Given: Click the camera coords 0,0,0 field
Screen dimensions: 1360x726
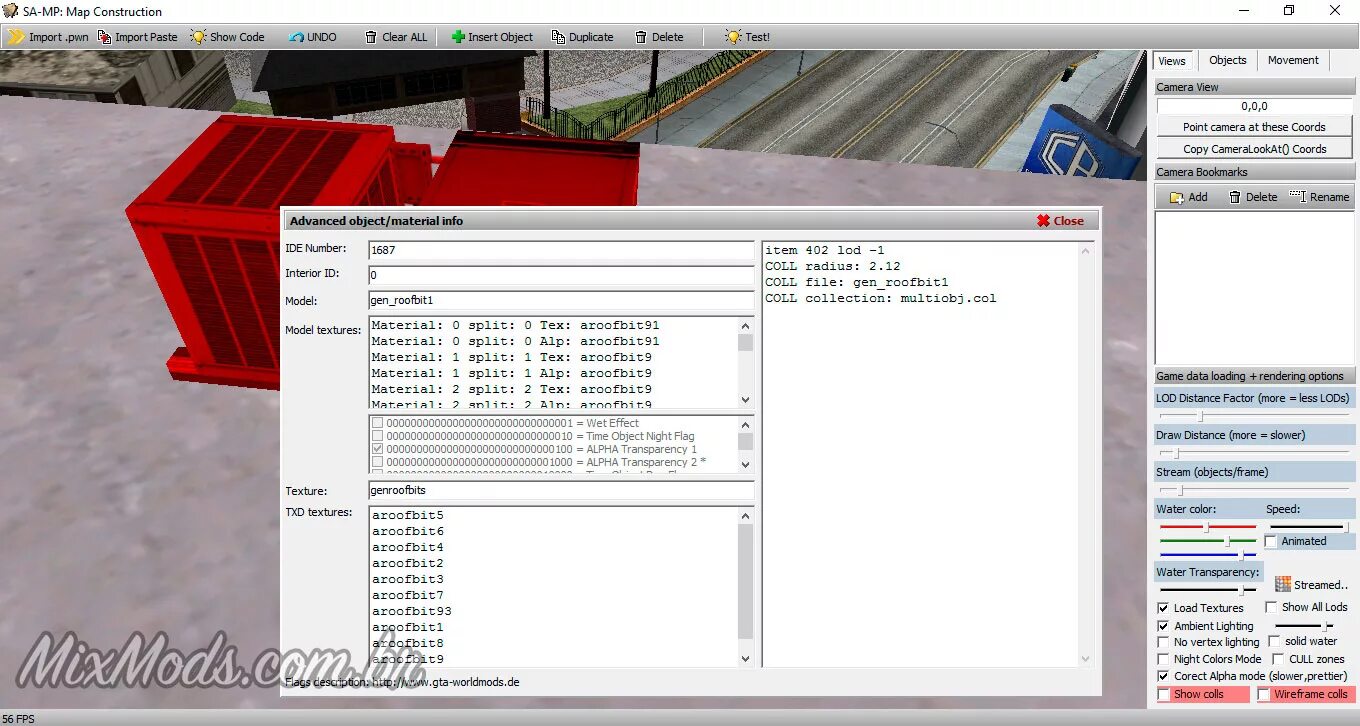Looking at the screenshot, I should point(1254,106).
